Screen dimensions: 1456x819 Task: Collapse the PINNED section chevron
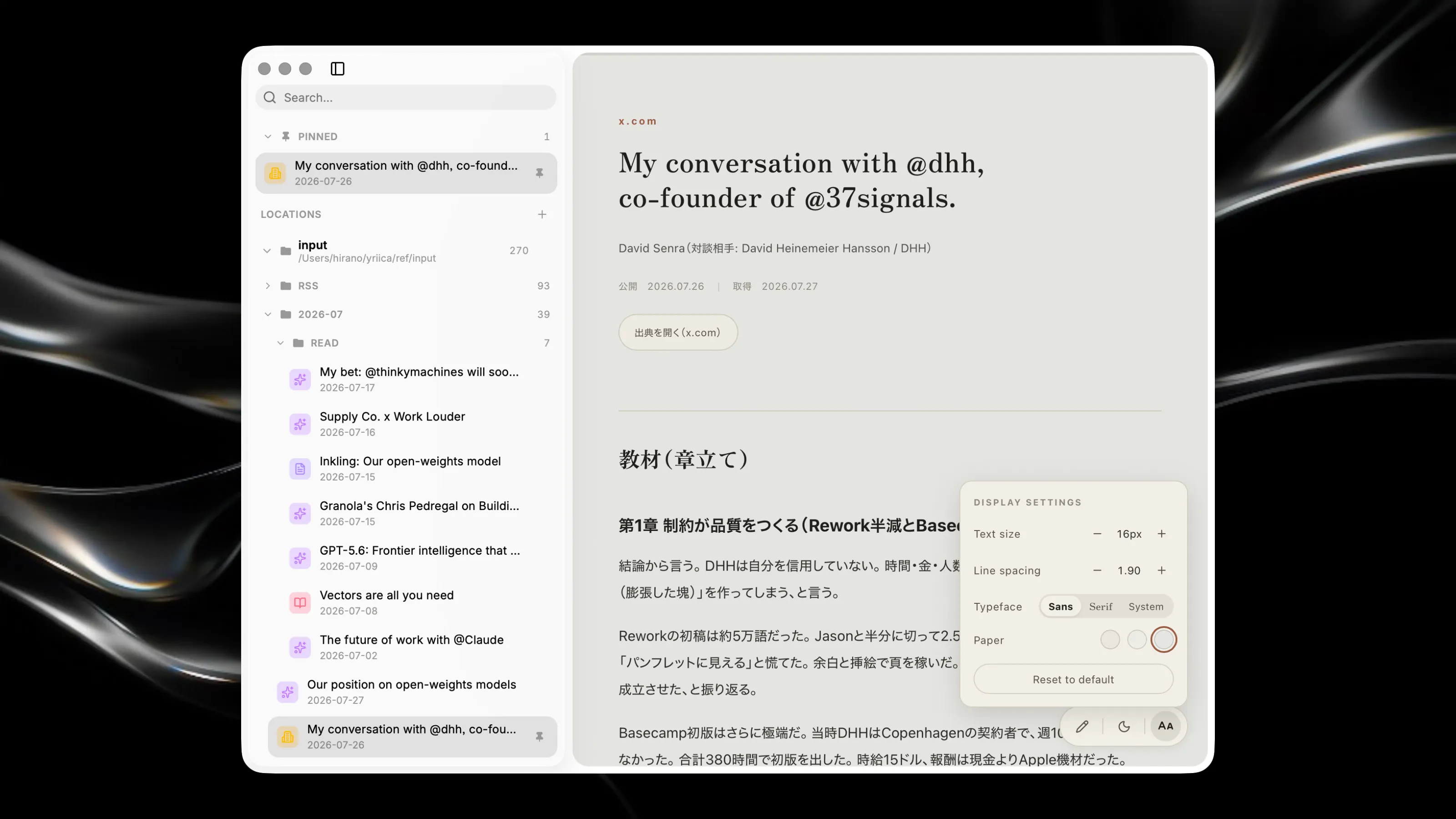coord(268,136)
